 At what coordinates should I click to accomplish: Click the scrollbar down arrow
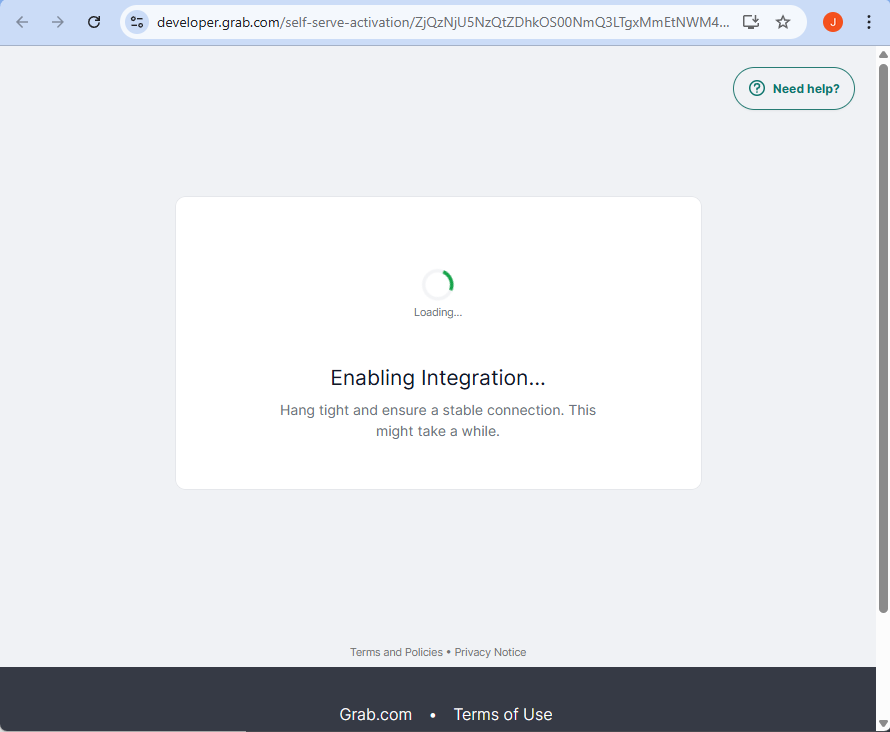pyautogui.click(x=883, y=723)
